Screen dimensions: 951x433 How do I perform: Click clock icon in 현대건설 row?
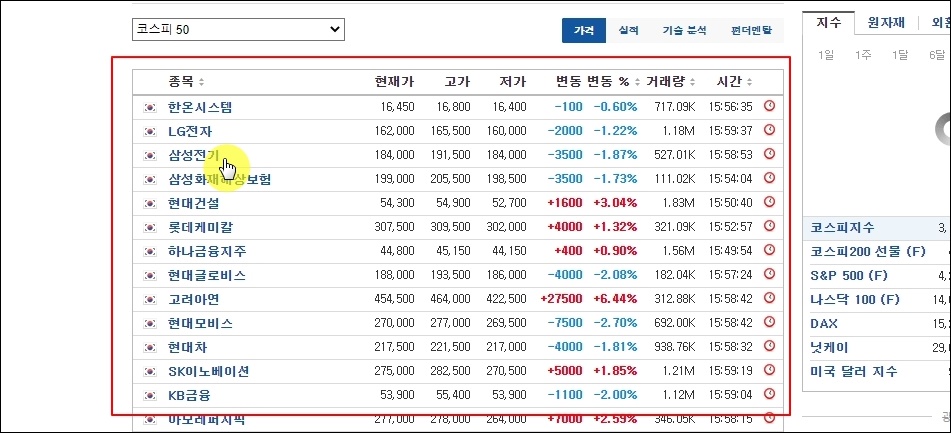click(x=770, y=202)
